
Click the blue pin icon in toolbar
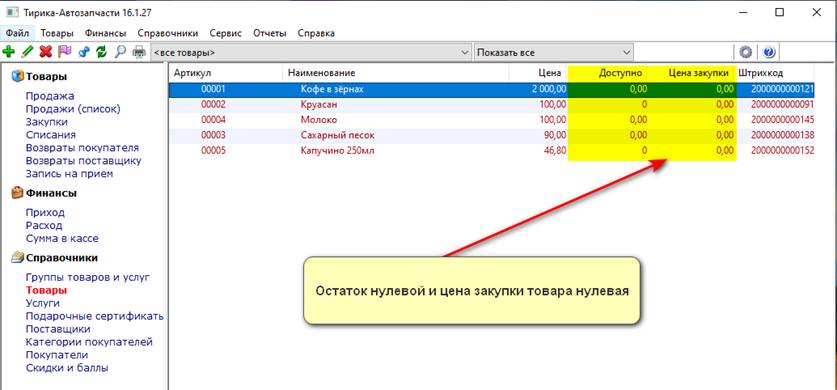pos(83,52)
